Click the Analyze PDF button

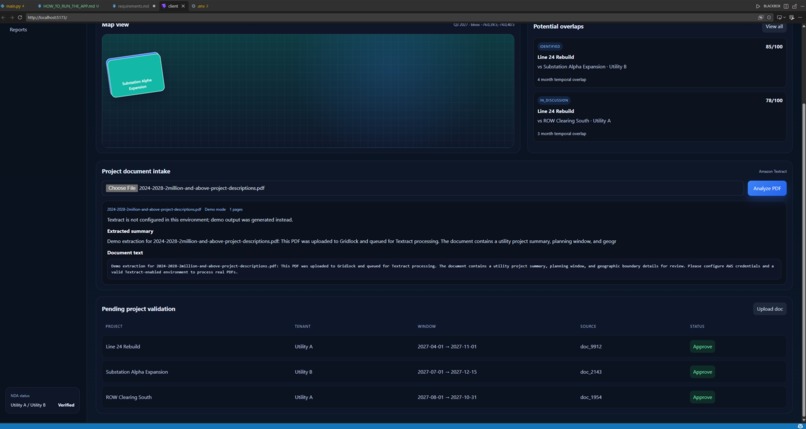pyautogui.click(x=767, y=189)
